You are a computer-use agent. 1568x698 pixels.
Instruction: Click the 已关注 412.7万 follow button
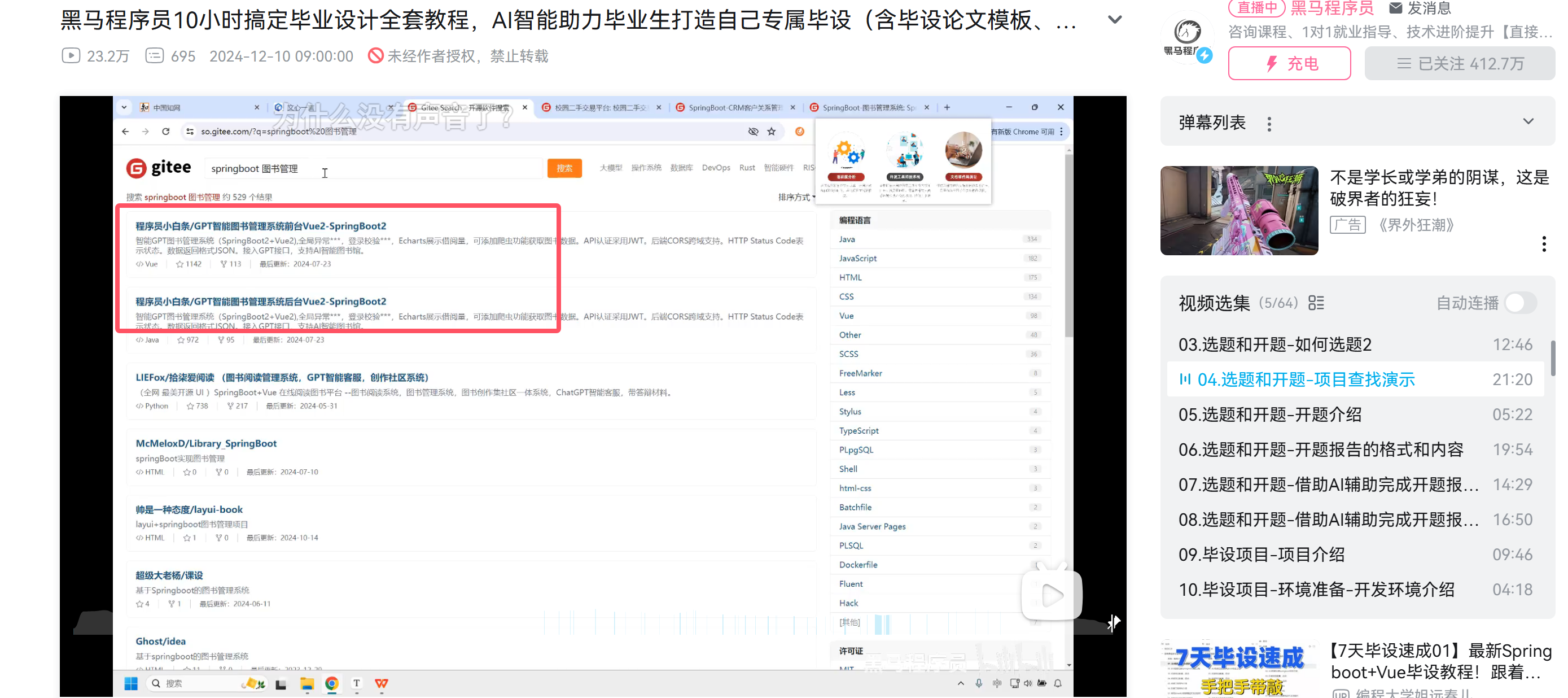click(1460, 63)
